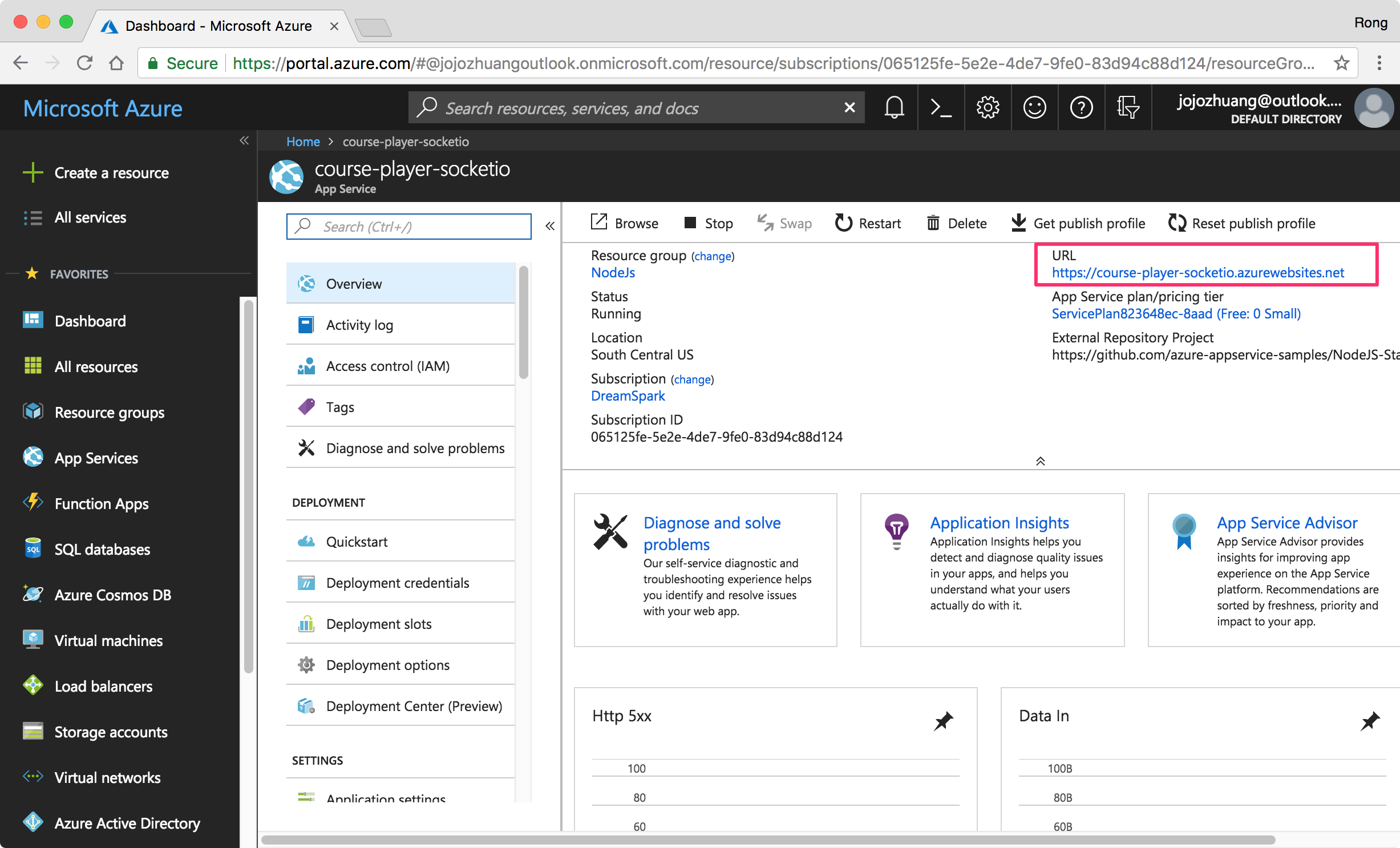Click the Virtual machines icon

pyautogui.click(x=33, y=640)
